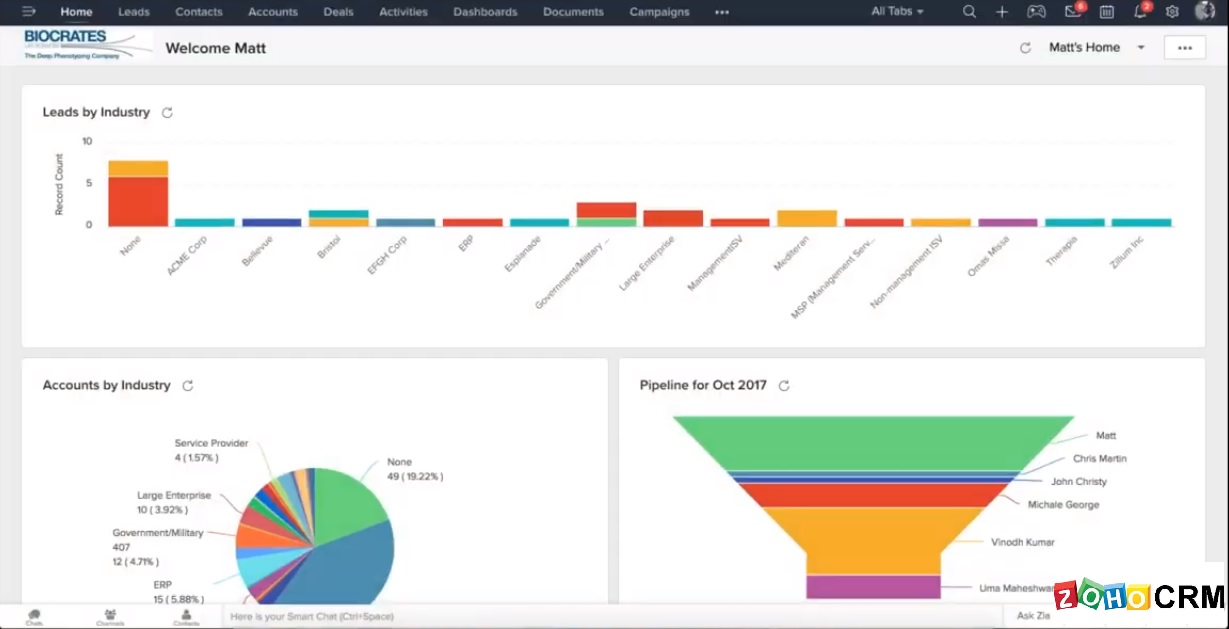Open the Campaigns module
The width and height of the screenshot is (1229, 629).
(659, 12)
